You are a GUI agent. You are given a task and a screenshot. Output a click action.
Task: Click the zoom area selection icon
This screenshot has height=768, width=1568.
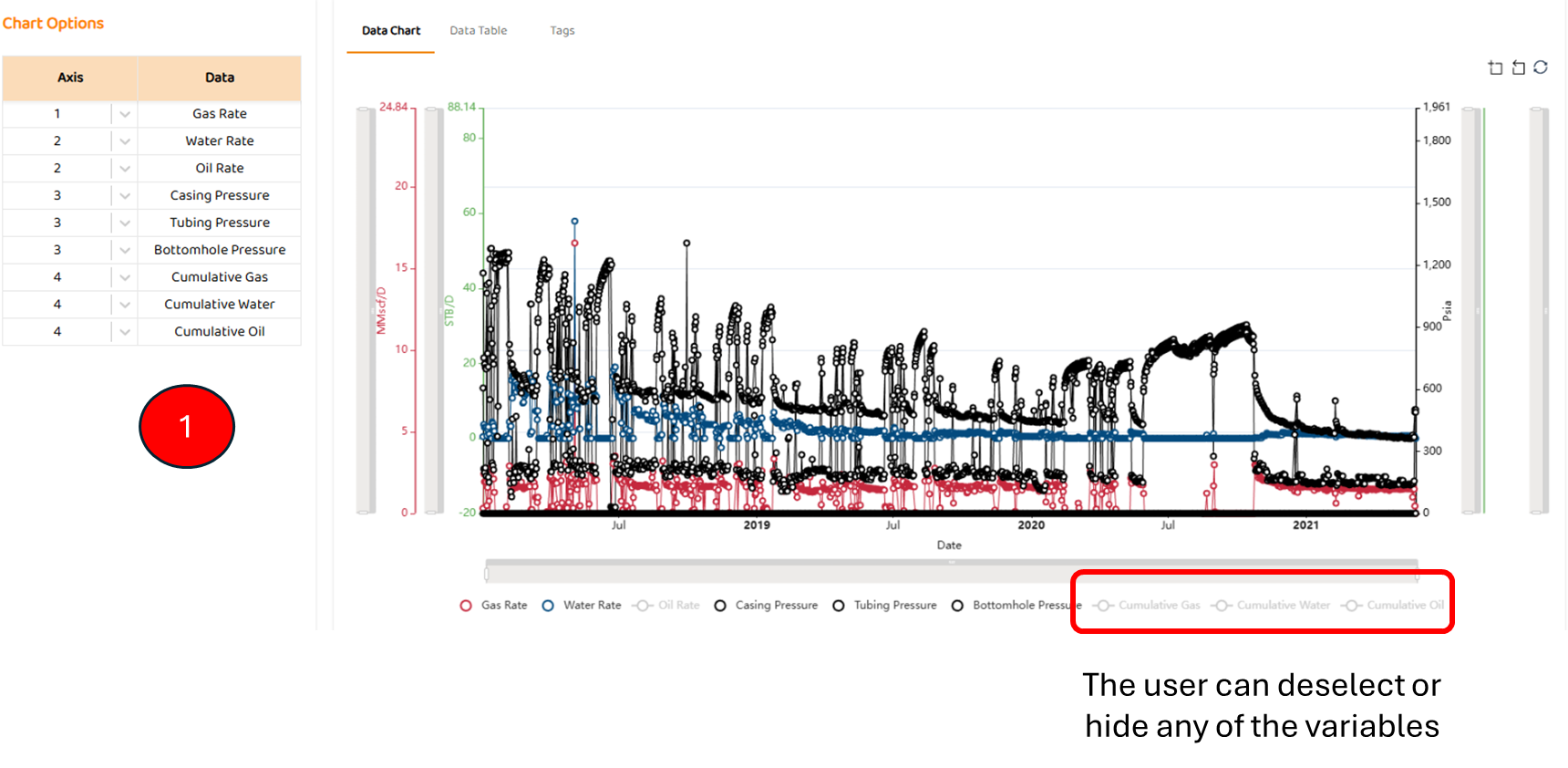pos(1495,67)
